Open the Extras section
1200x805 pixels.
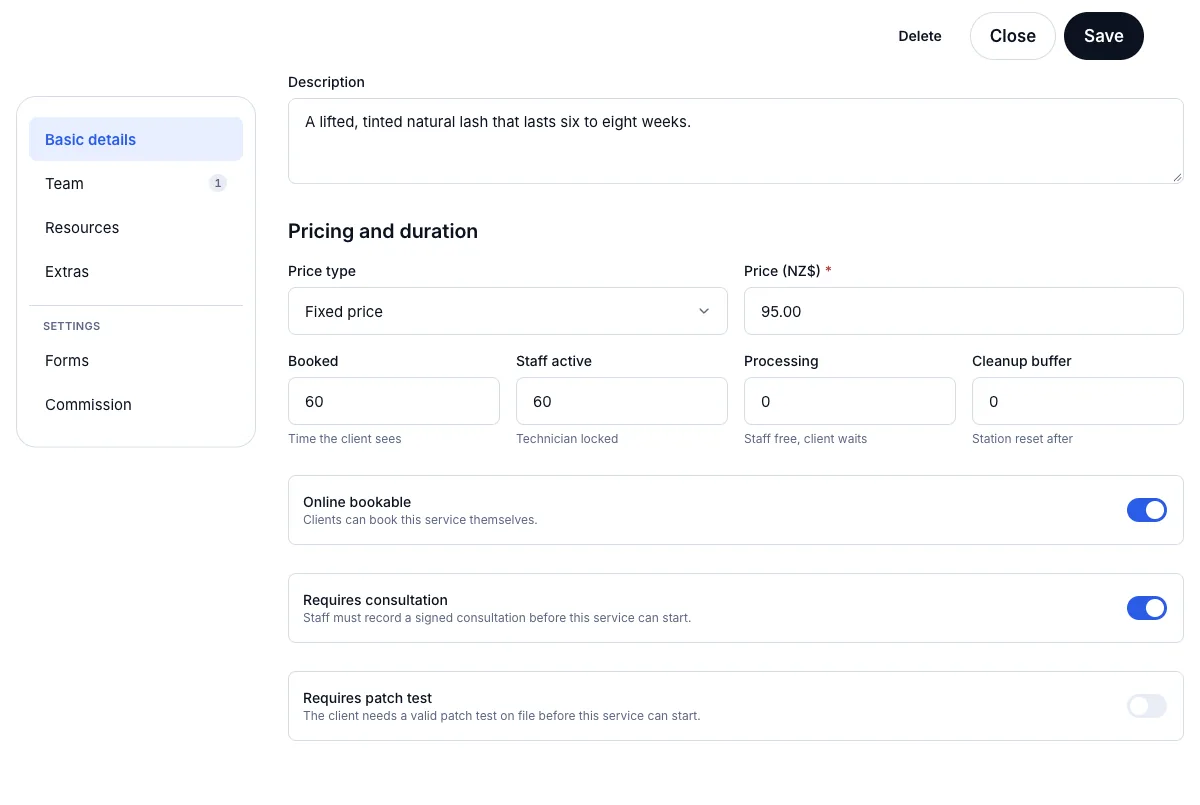136,271
